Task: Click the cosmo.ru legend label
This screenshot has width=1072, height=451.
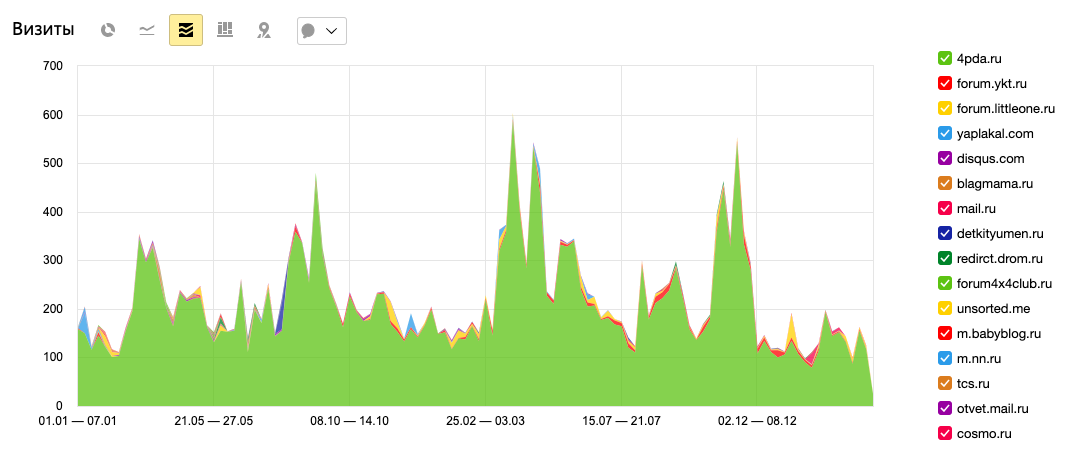Action: click(x=984, y=433)
